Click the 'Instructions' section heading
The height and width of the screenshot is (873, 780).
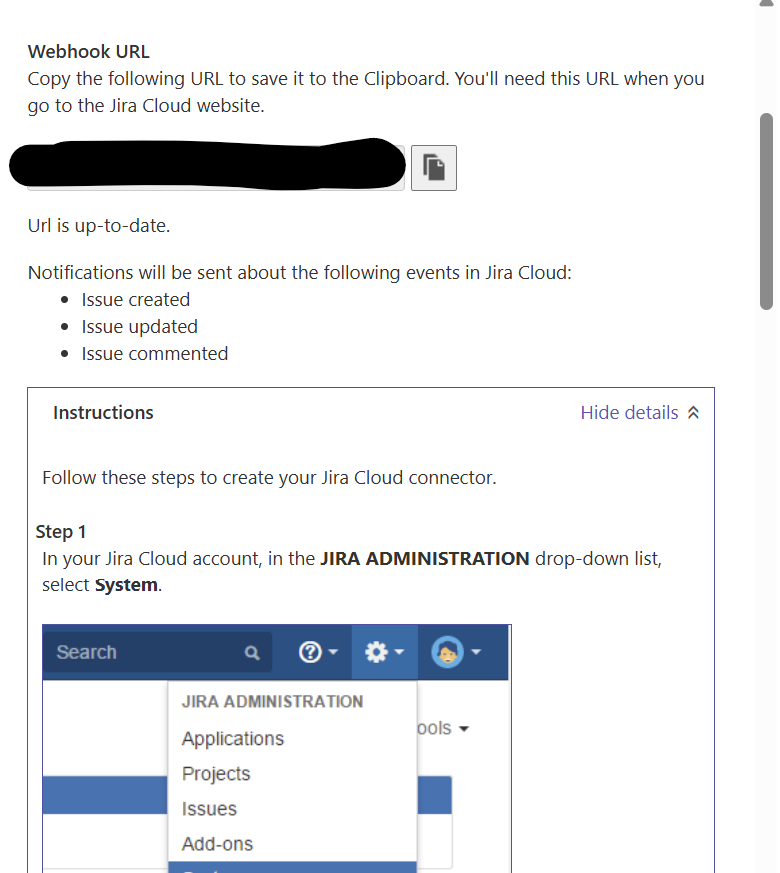(x=103, y=413)
